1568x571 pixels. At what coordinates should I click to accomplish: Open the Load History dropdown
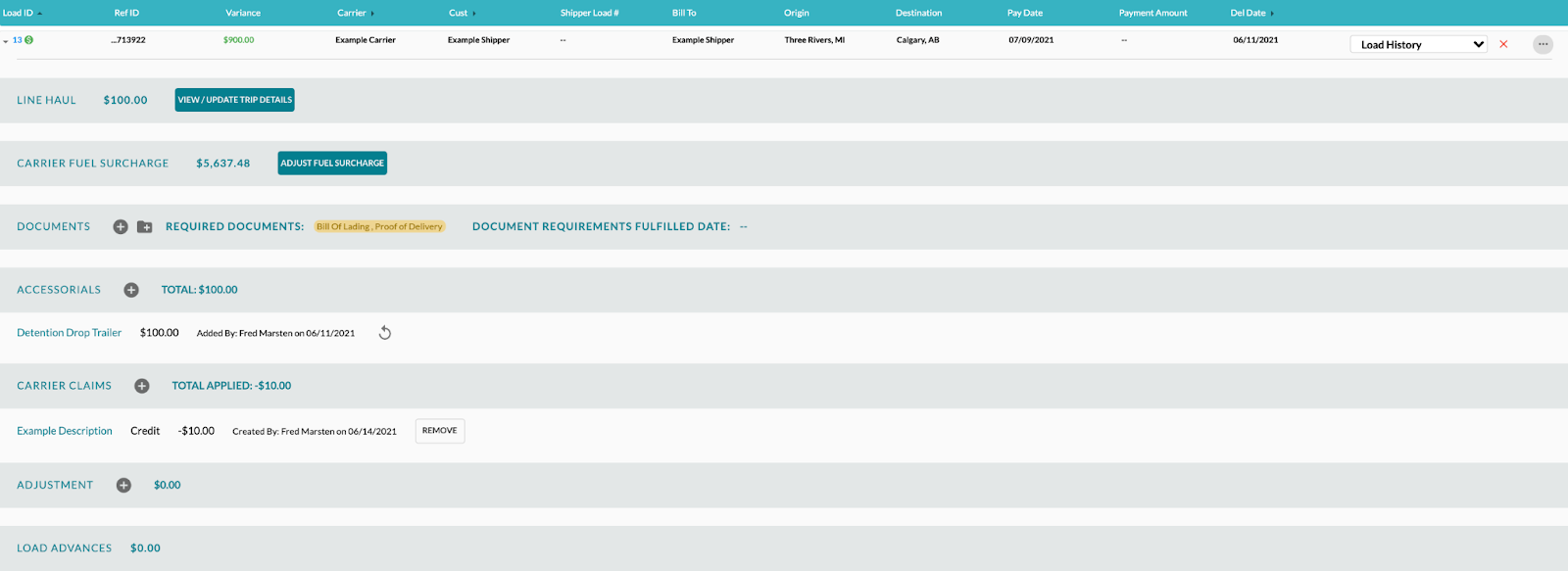1418,44
